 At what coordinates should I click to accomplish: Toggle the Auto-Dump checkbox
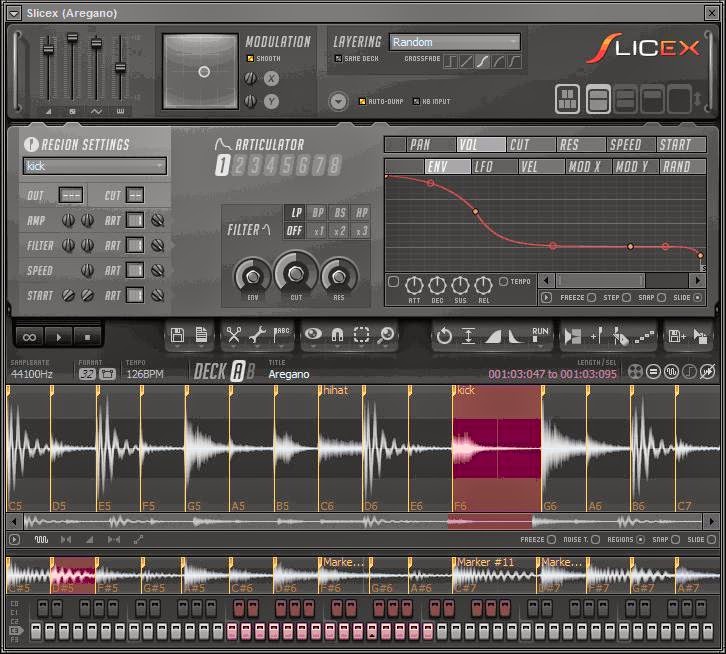coord(362,101)
